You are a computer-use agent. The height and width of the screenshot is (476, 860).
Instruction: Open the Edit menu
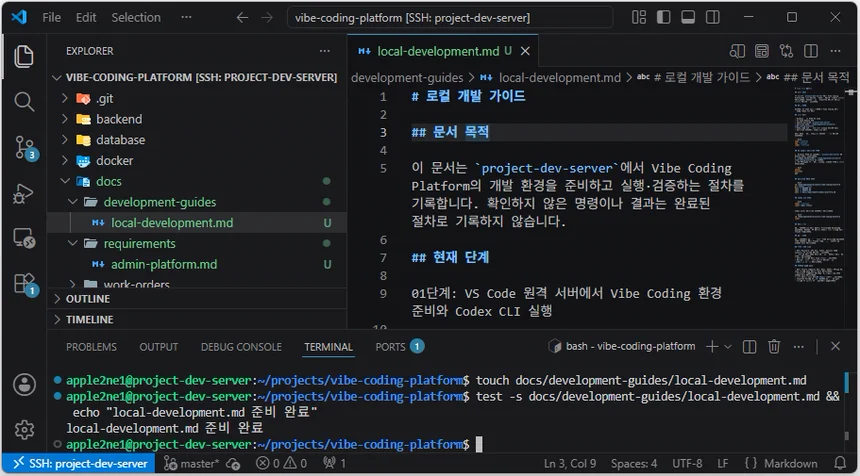(86, 18)
